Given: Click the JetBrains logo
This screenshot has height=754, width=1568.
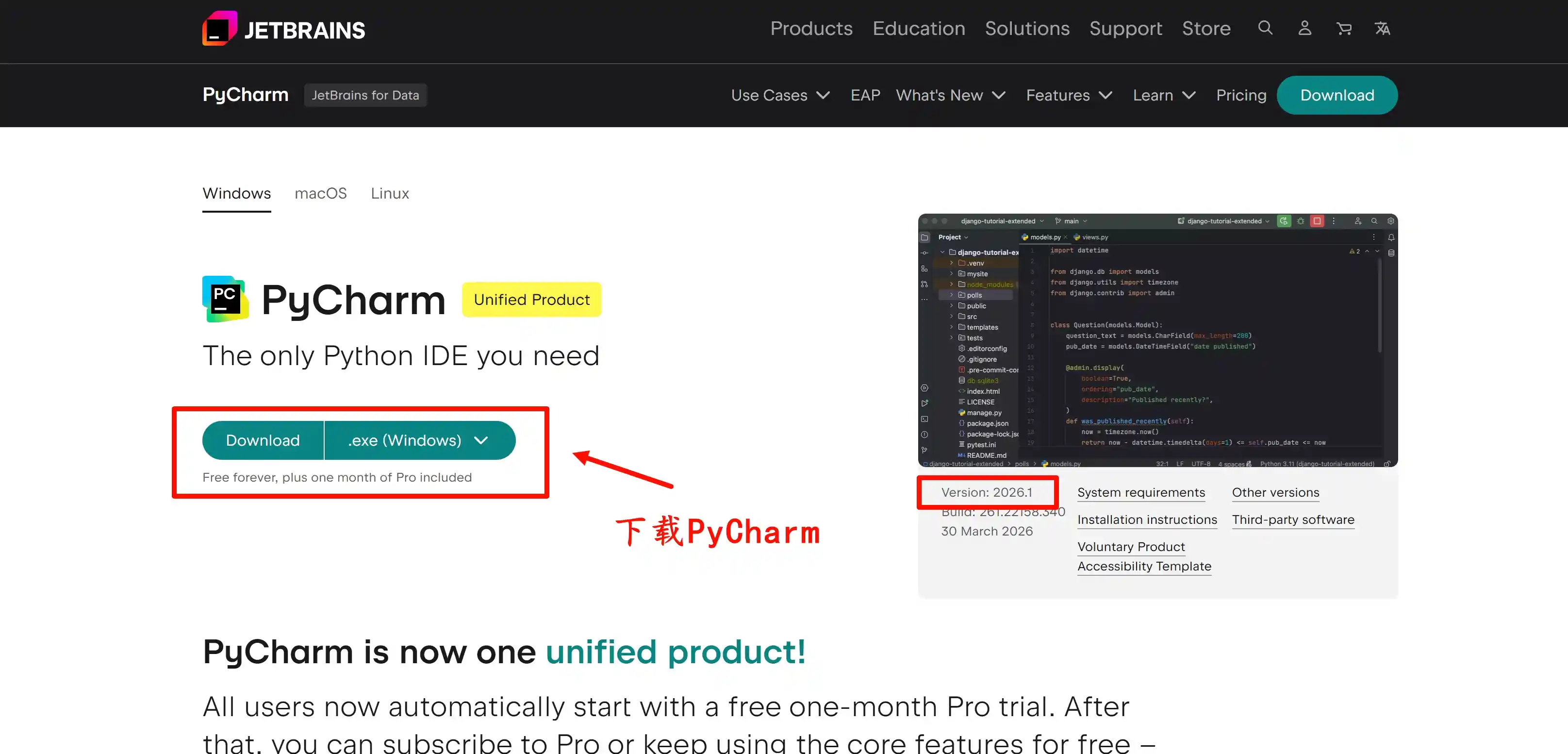Looking at the screenshot, I should pos(283,28).
